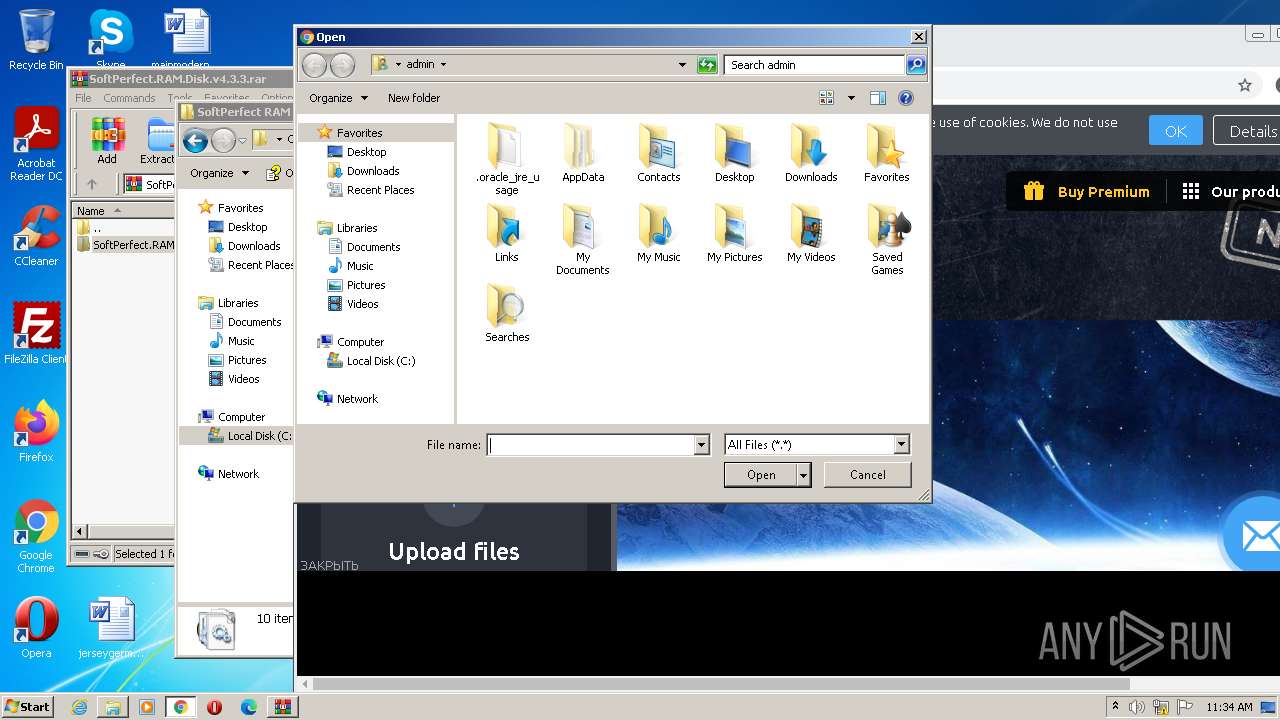This screenshot has width=1280, height=720.
Task: Select the My Music folder
Action: point(658,233)
